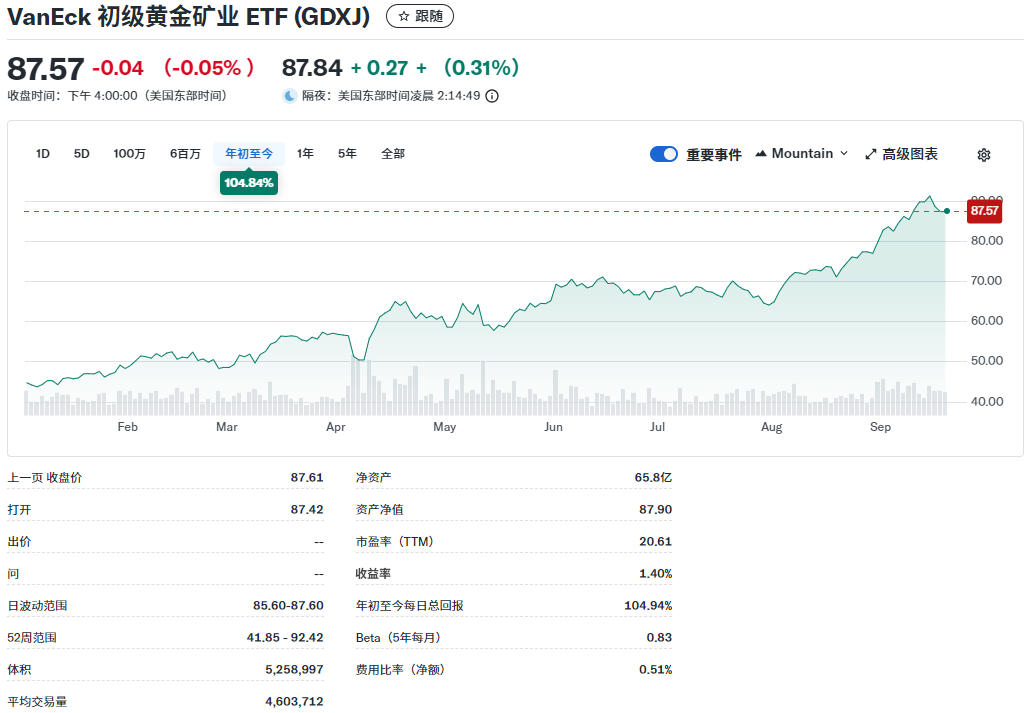Click the 87.57 price marker on chart
Screen dimensions: 1034x713
pyautogui.click(x=984, y=211)
